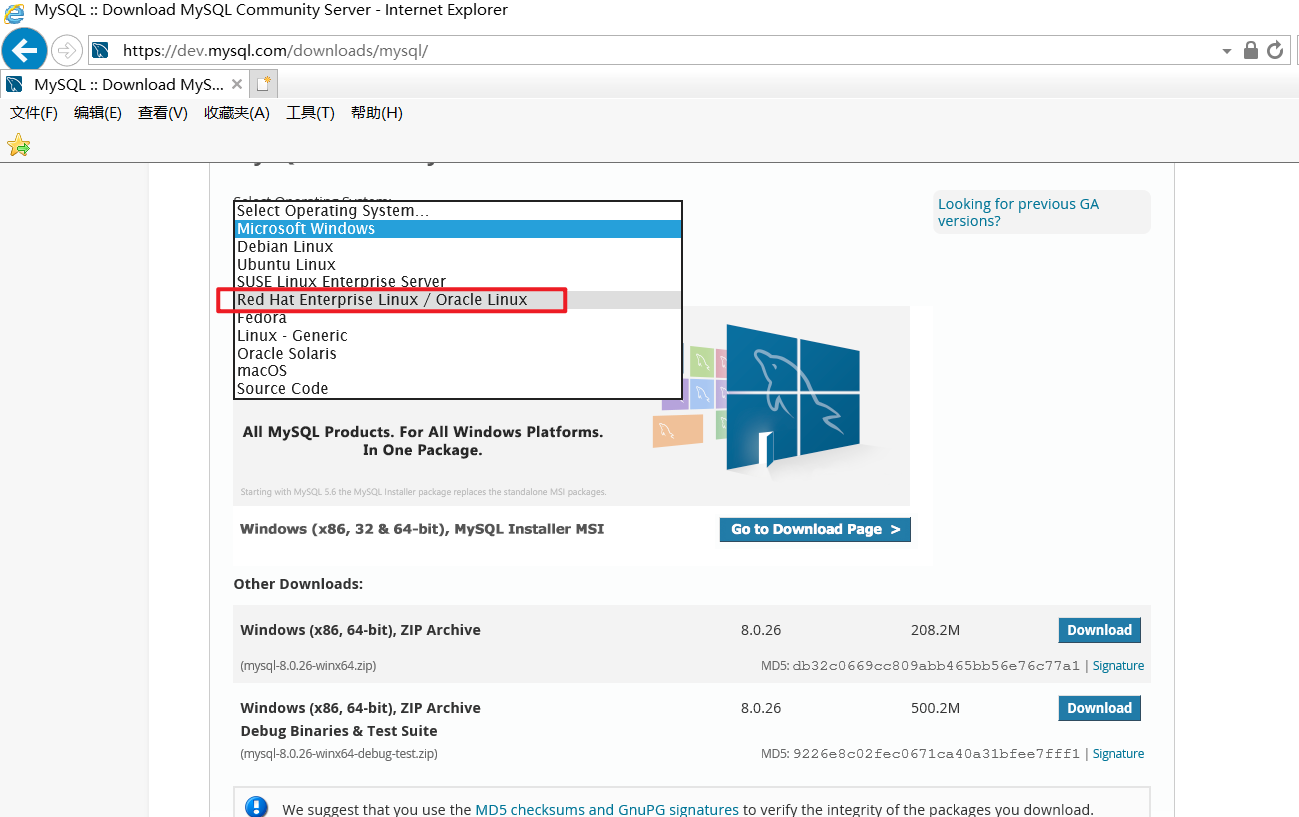The width and height of the screenshot is (1299, 817).
Task: Download Windows ZIP Archive 208.2M
Action: point(1099,630)
